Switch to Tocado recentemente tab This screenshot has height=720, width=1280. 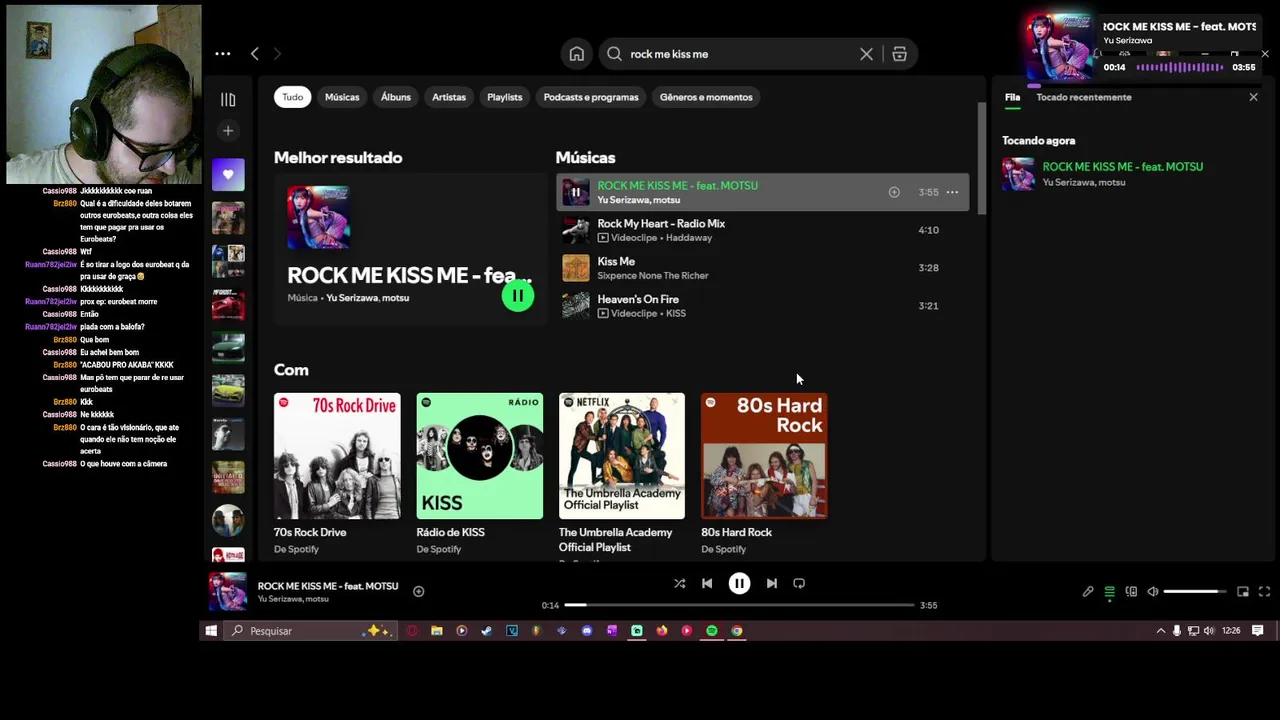pyautogui.click(x=1084, y=97)
